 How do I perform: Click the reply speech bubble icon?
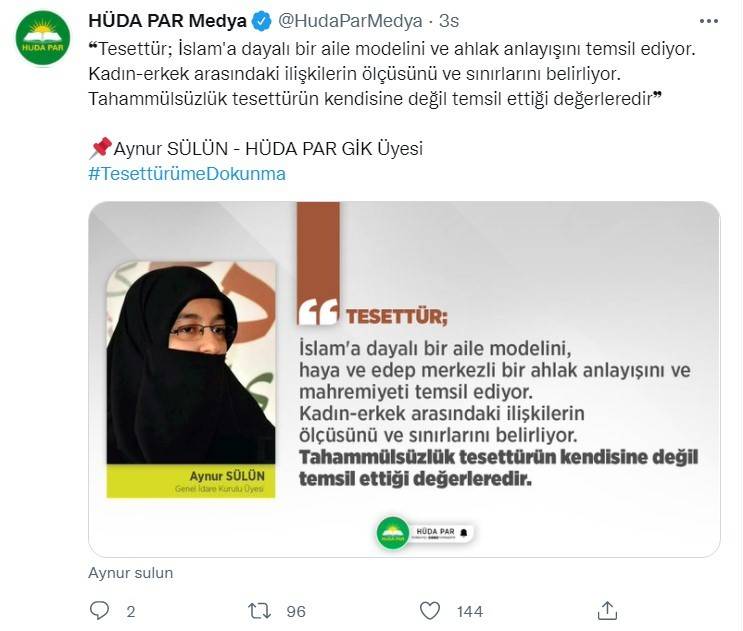(x=99, y=611)
